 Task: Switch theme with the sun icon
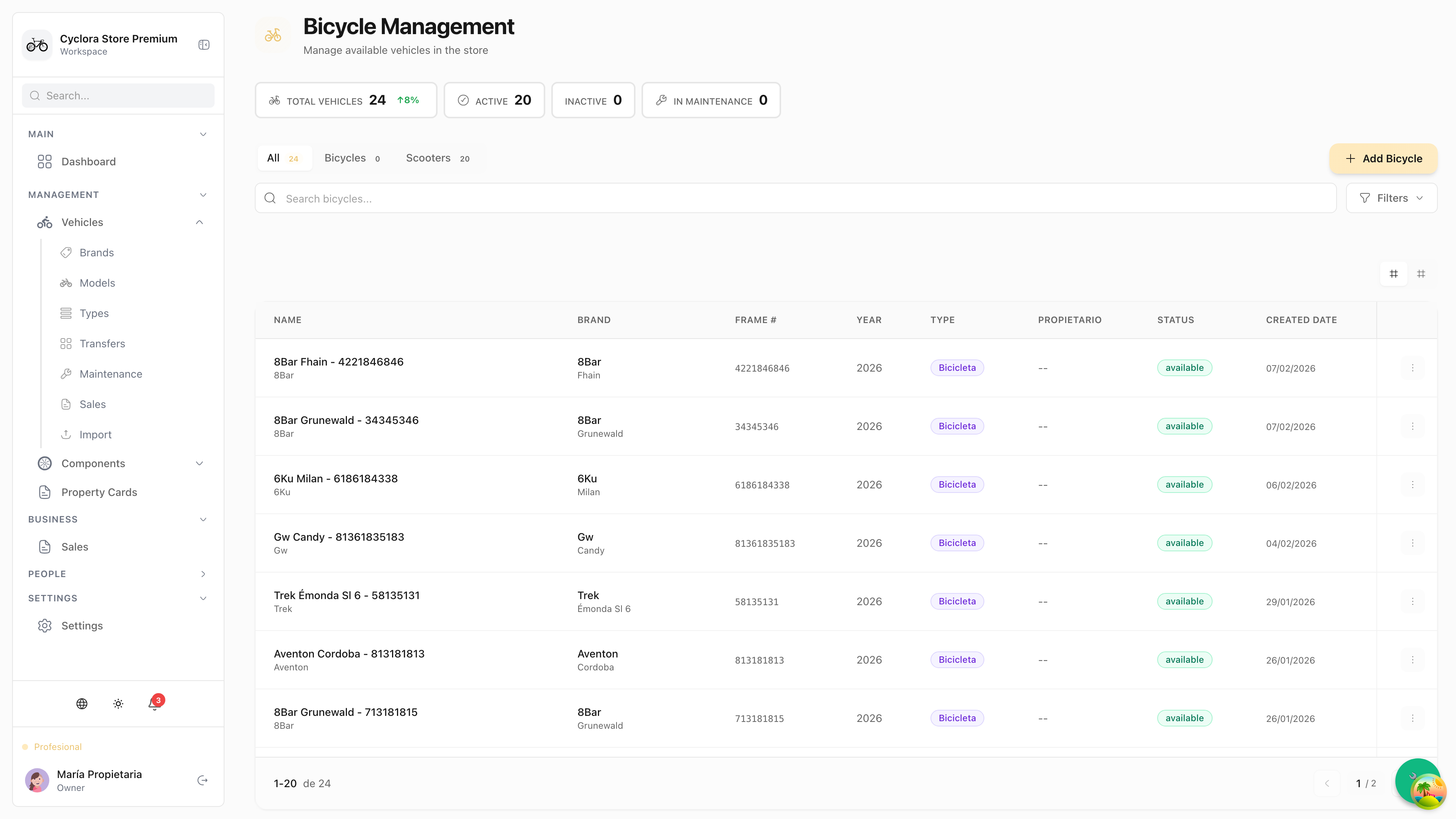tap(118, 704)
